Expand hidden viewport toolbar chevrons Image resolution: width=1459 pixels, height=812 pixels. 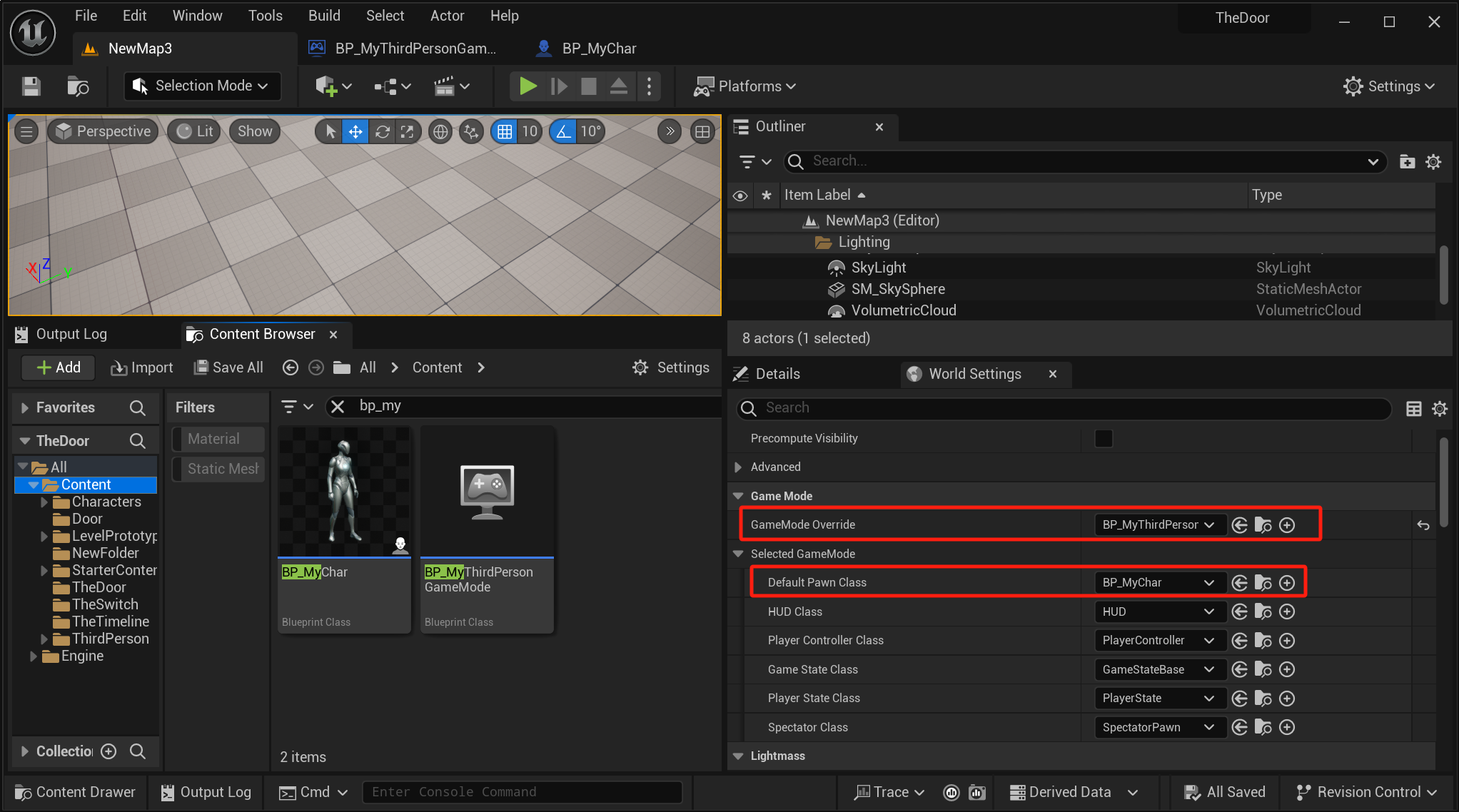[670, 131]
